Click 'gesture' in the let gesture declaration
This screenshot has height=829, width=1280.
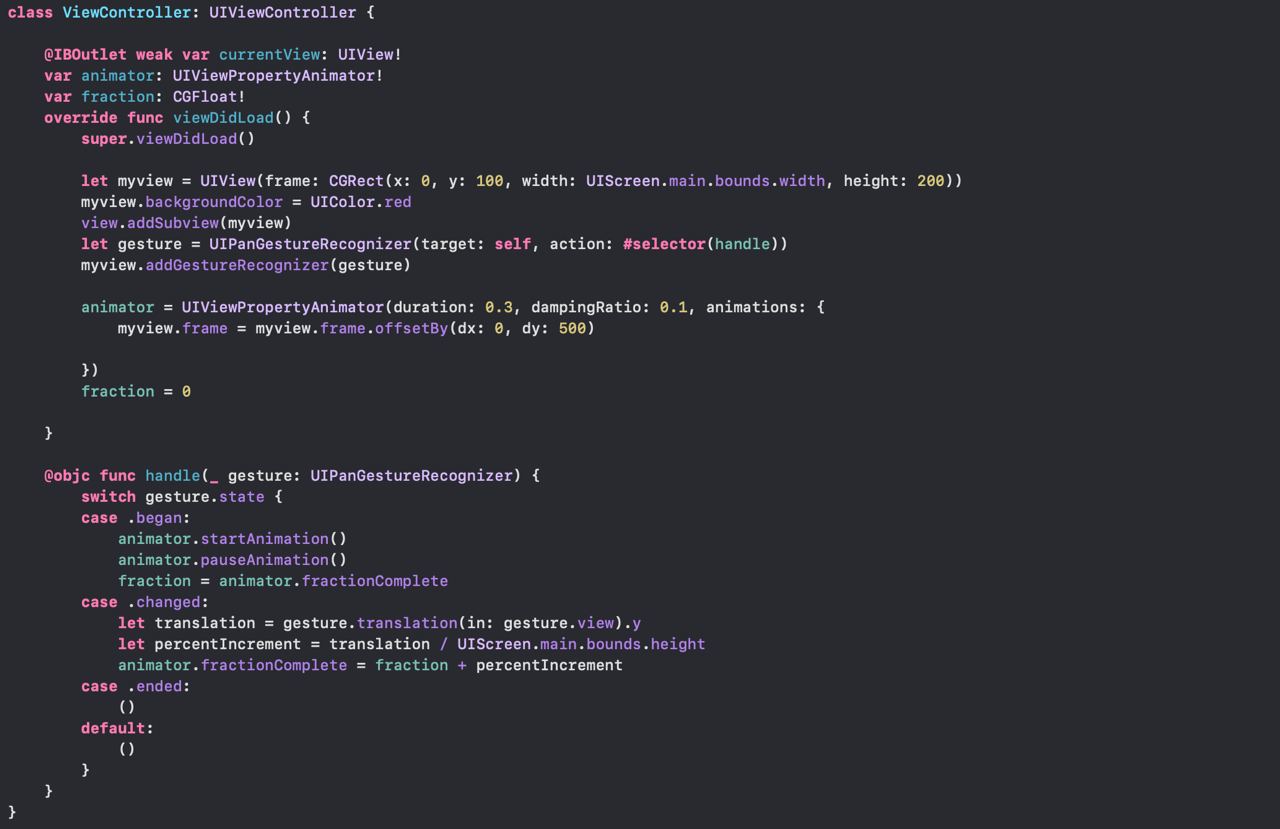150,244
